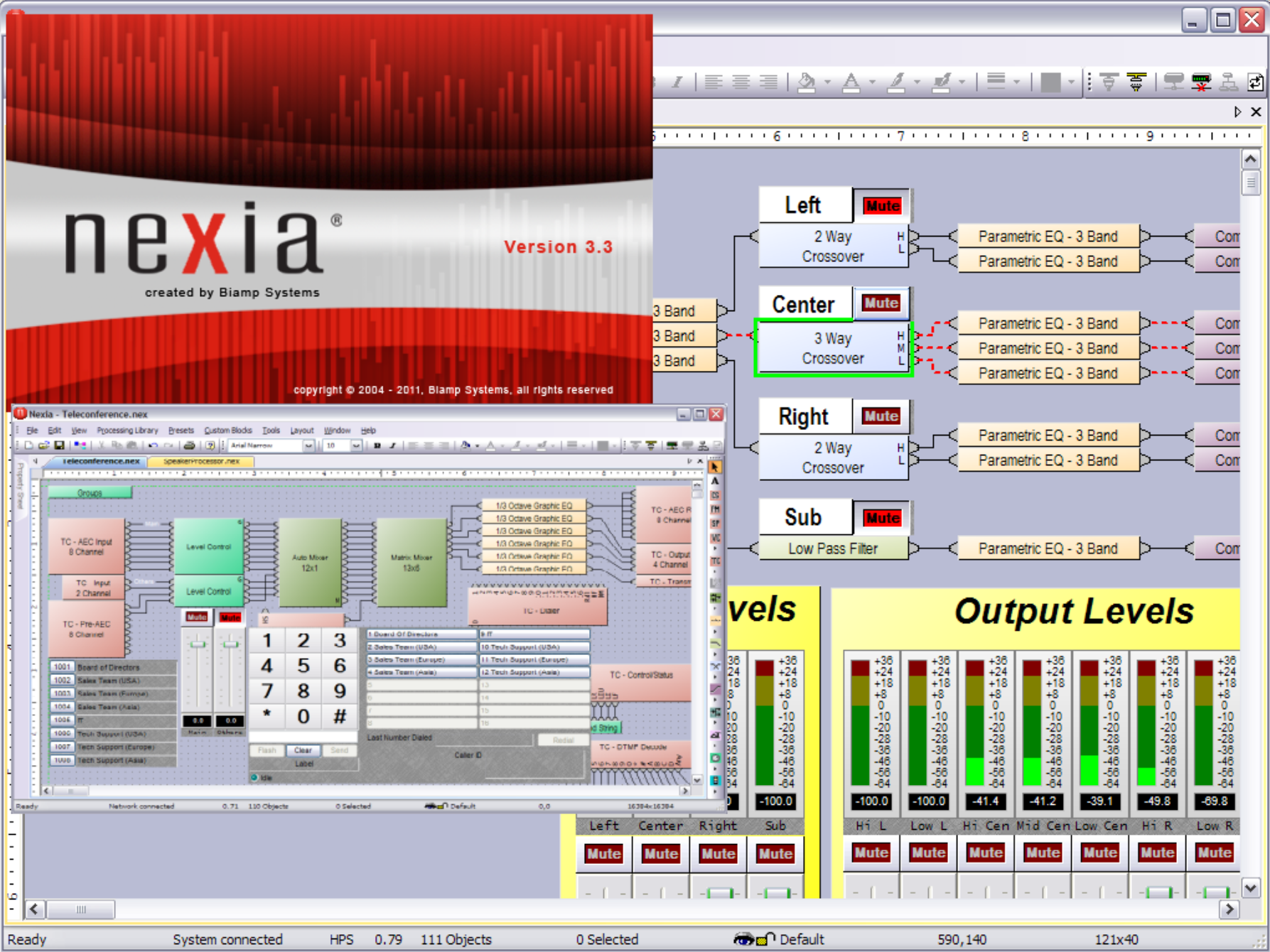Open the grey color box dropdown arrow

[1071, 82]
